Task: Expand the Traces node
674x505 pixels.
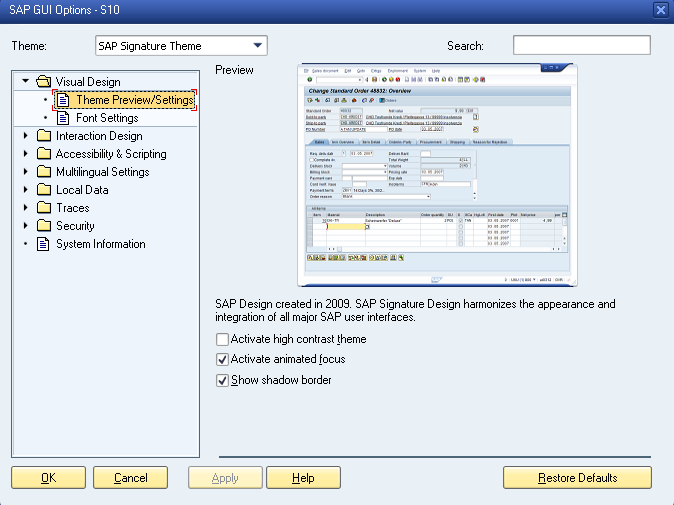Action: point(25,208)
